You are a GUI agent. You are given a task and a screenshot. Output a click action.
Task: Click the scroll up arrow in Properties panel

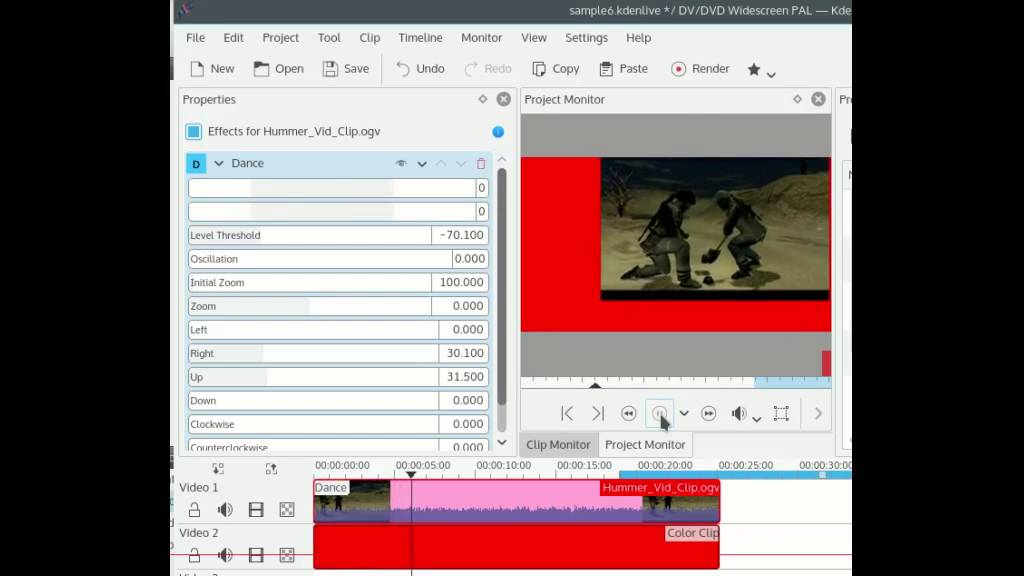502,159
